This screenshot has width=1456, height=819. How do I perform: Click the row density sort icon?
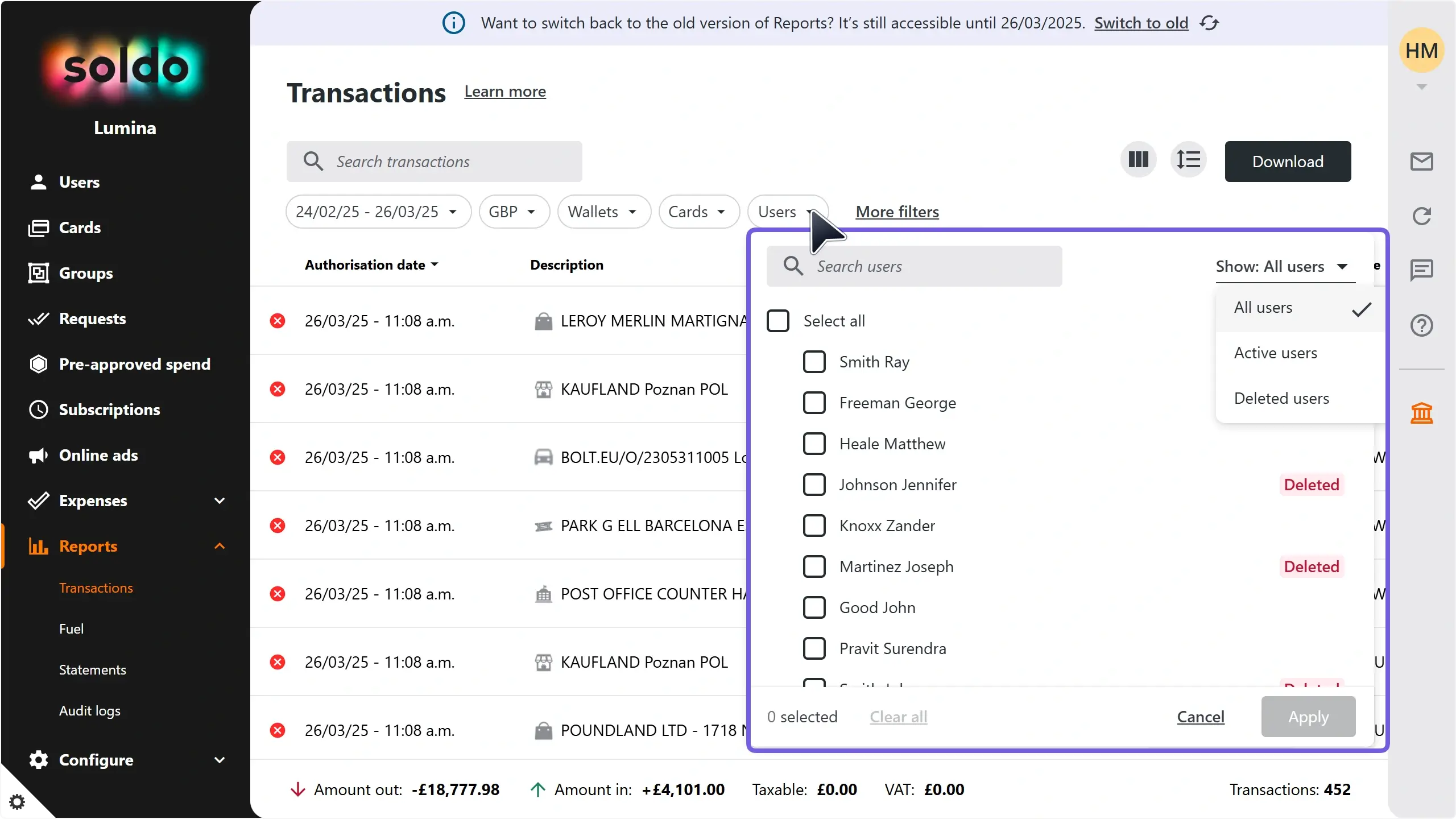pos(1189,160)
